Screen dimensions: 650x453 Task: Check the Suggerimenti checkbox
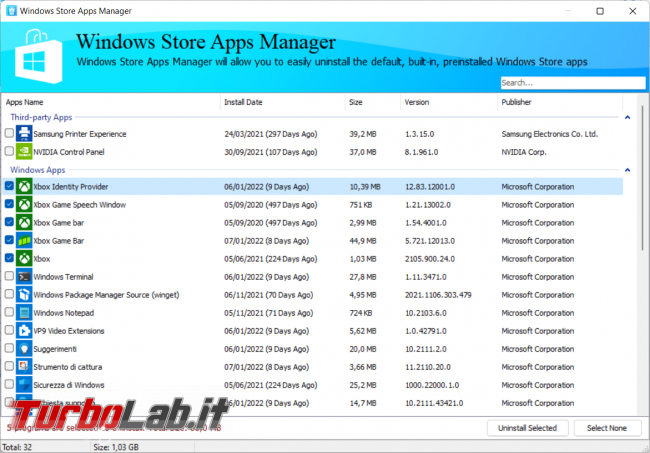pos(9,348)
